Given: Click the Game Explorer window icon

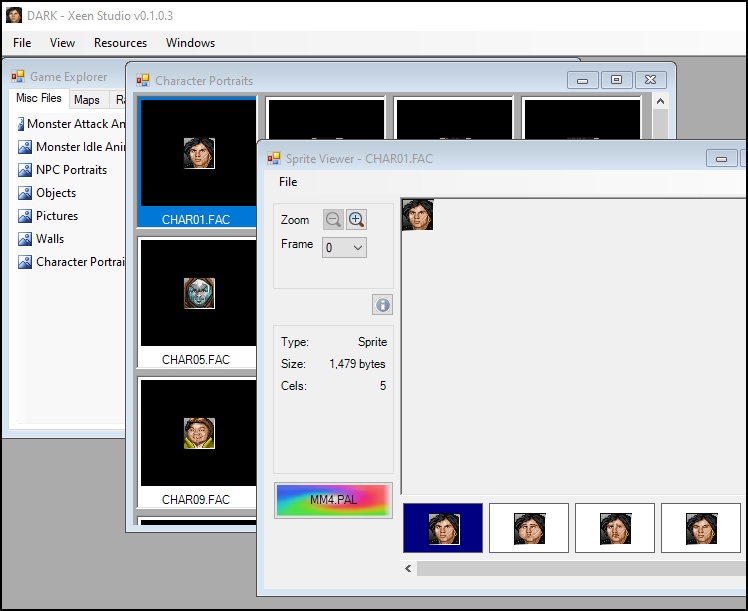Looking at the screenshot, I should coord(18,76).
